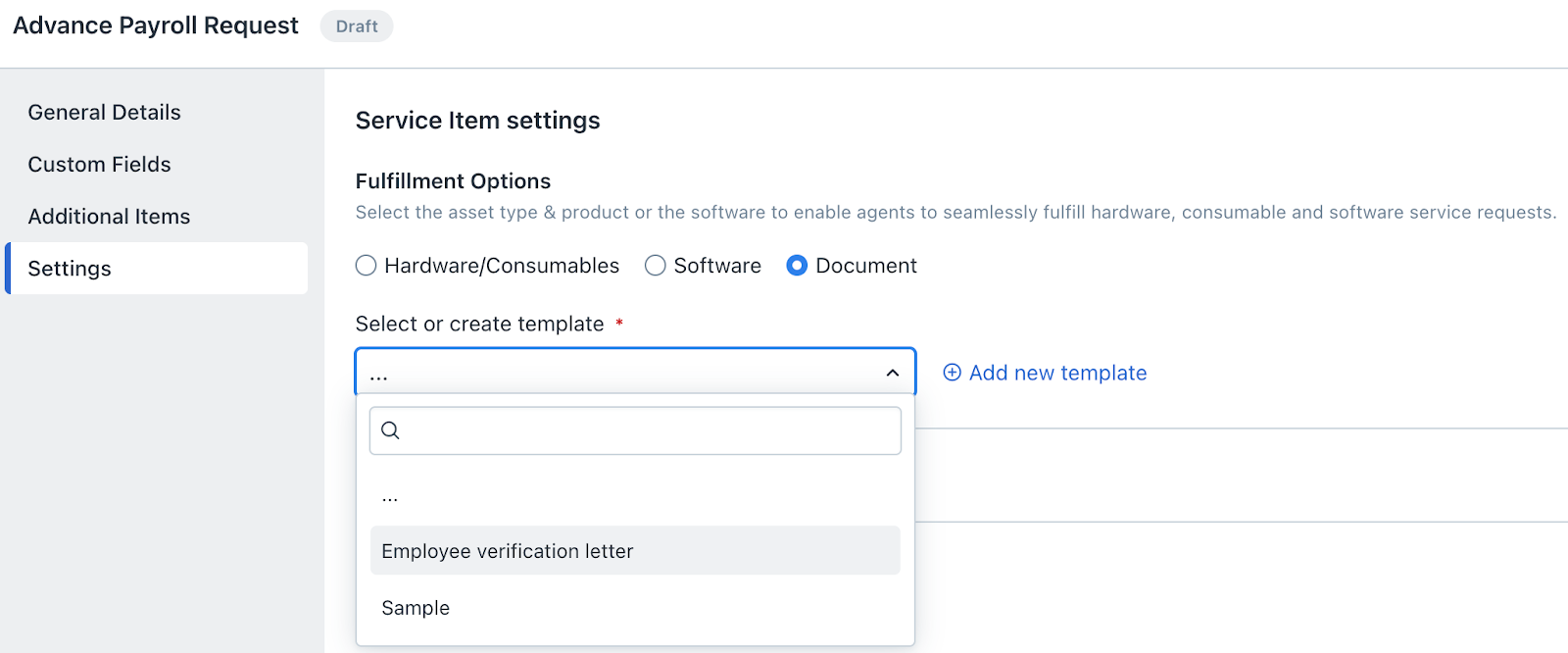
Task: Select the Hardware/Consumables radio button
Action: click(367, 266)
